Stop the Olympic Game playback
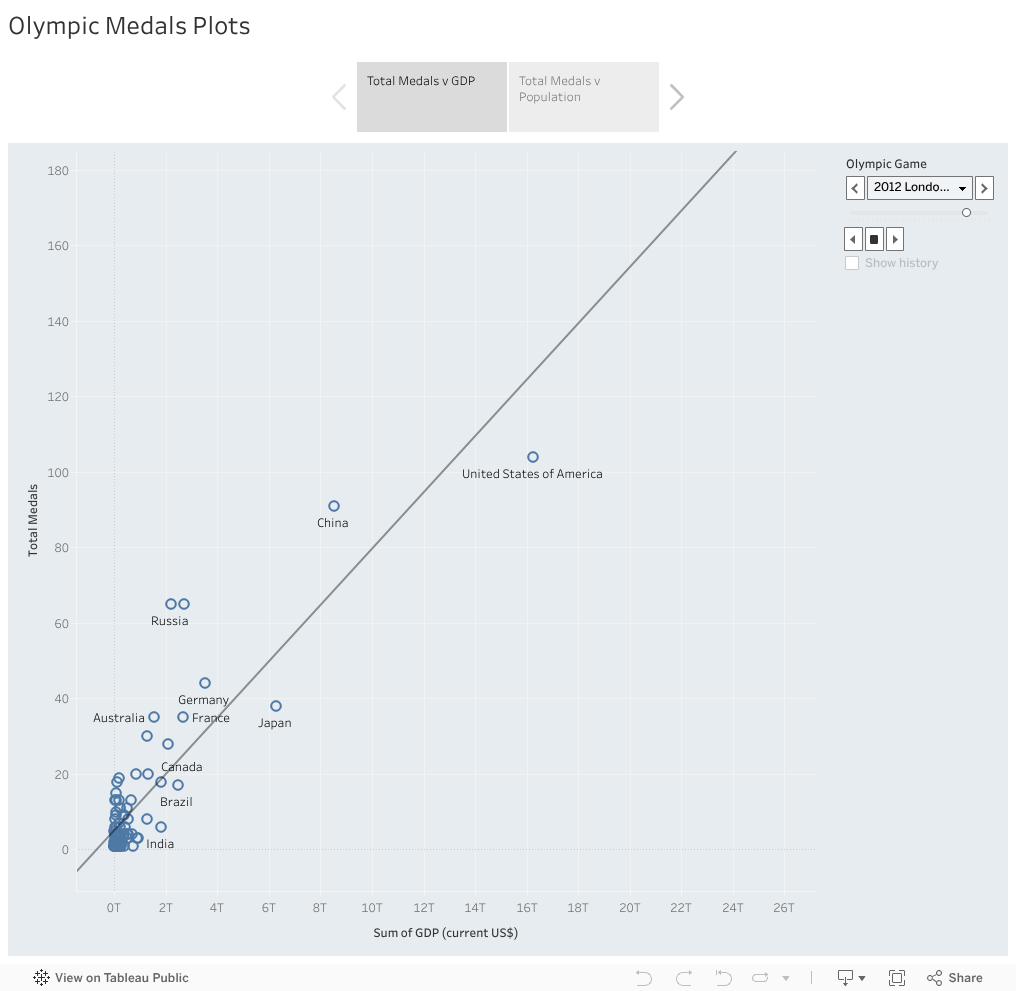 point(874,239)
